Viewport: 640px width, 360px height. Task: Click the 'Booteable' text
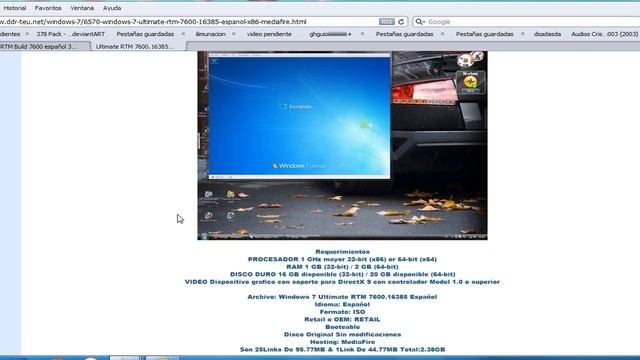pos(342,327)
